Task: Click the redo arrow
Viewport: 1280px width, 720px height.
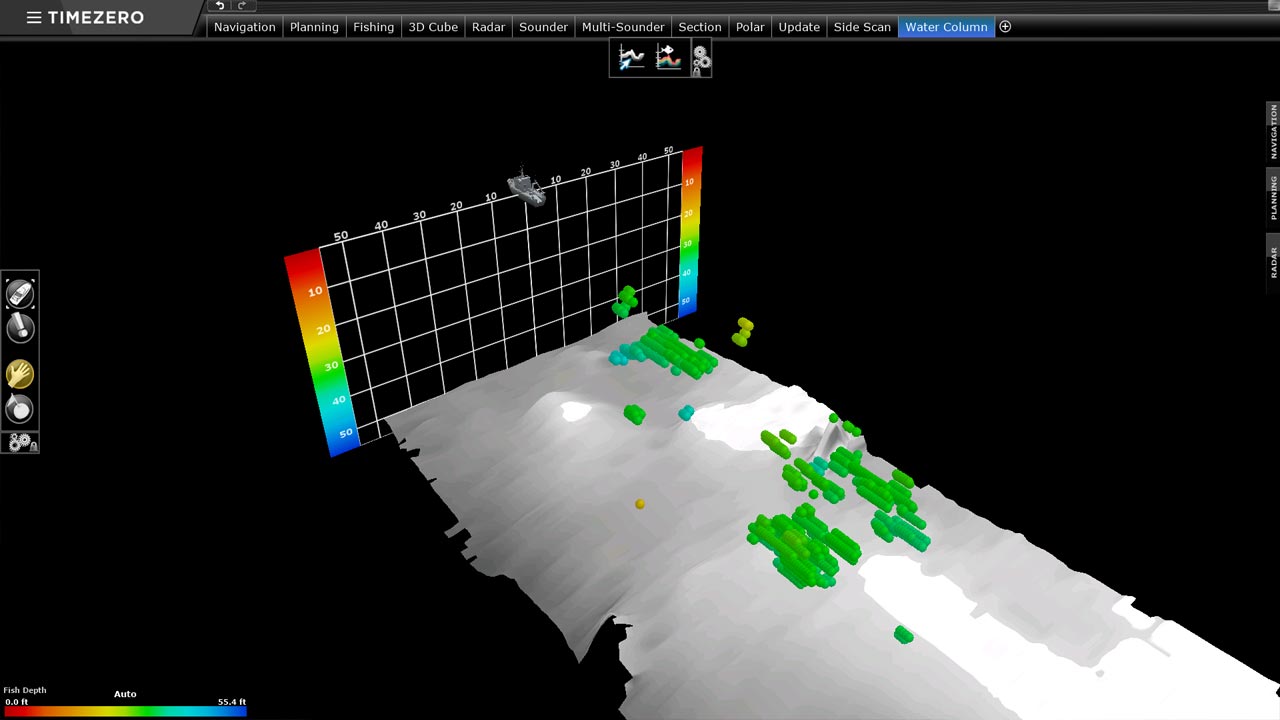Action: pos(241,6)
